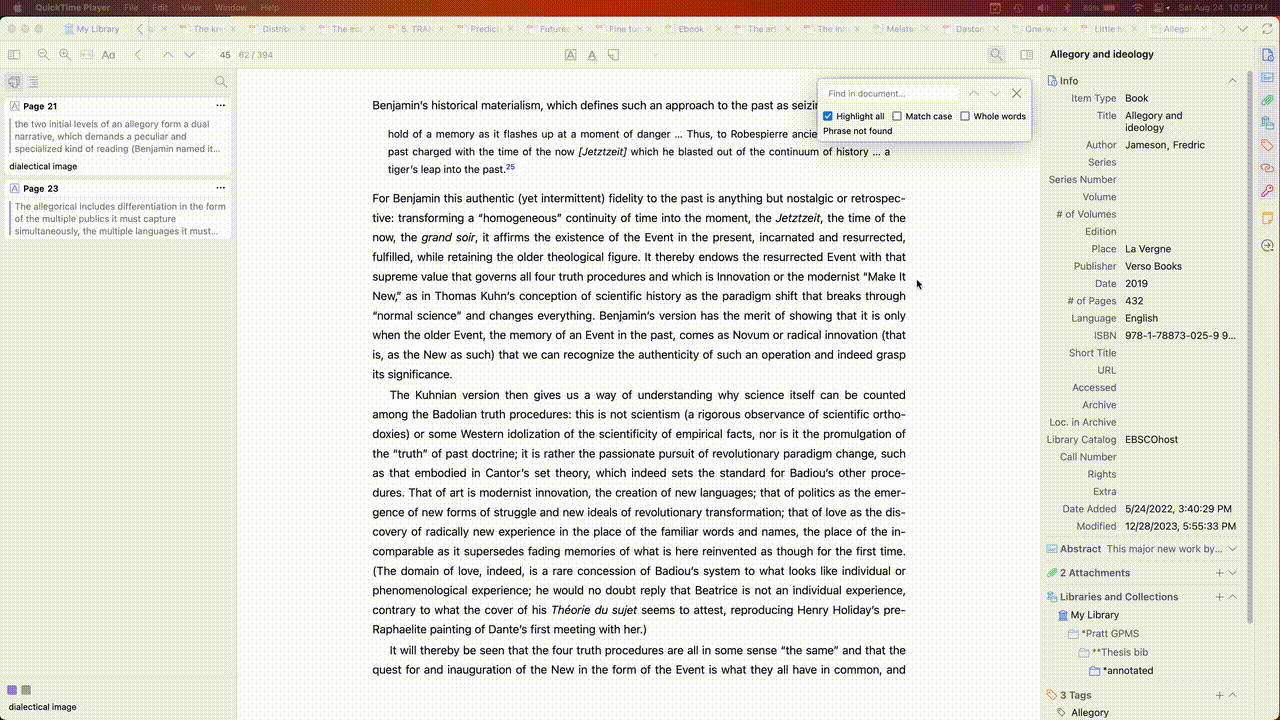1280x720 pixels.
Task: Add to collection with plus button
Action: click(1219, 597)
